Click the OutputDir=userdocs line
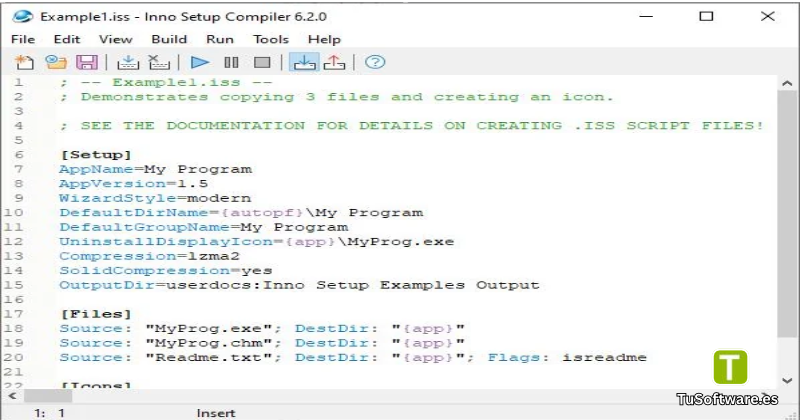This screenshot has width=800, height=420. 299,285
